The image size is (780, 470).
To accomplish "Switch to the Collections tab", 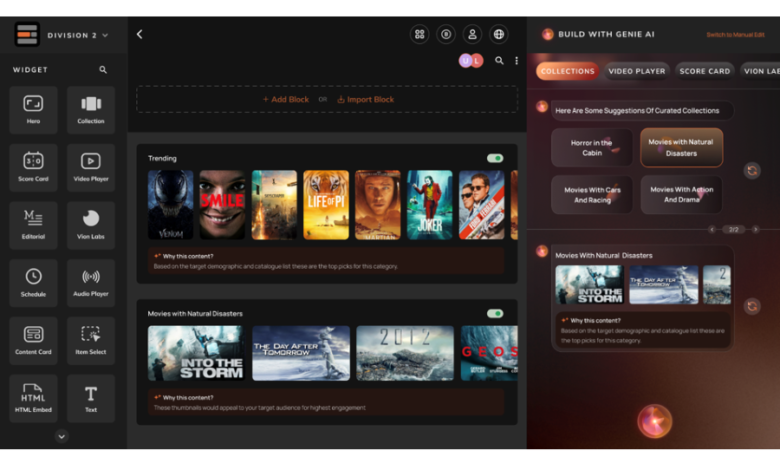I will (x=568, y=71).
